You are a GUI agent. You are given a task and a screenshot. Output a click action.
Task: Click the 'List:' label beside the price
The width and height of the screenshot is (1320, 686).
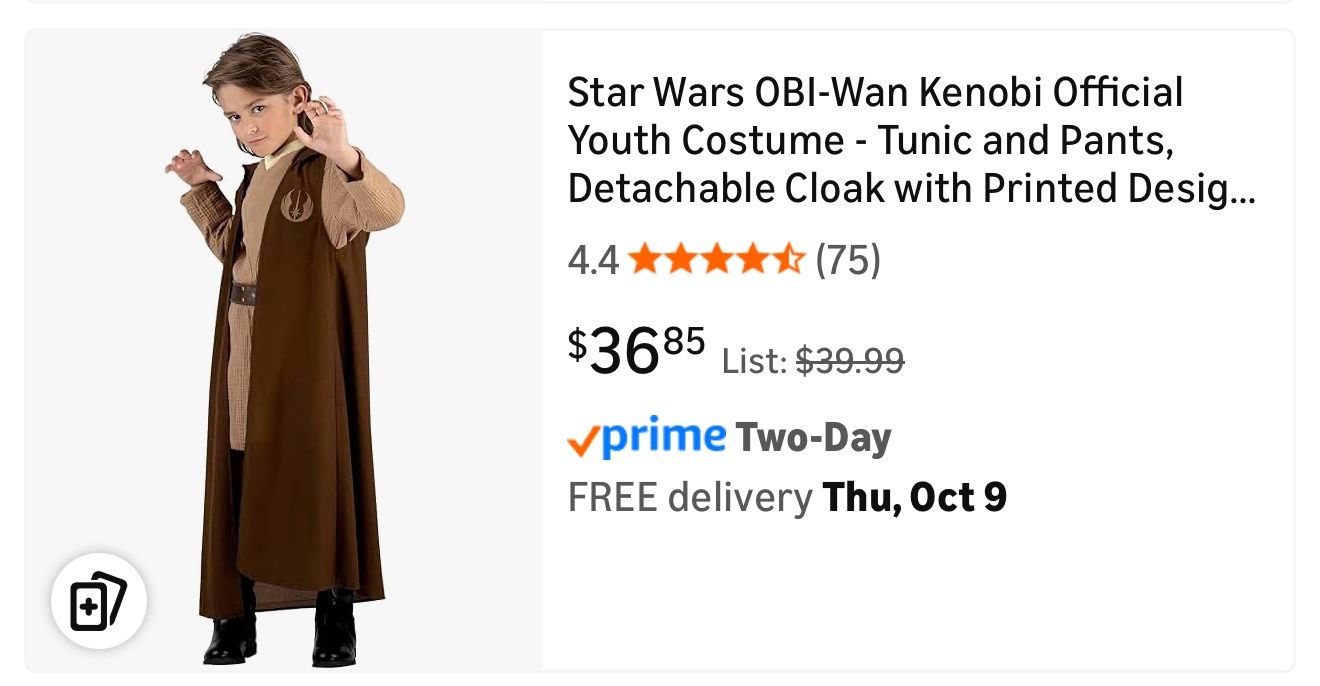[x=754, y=361]
